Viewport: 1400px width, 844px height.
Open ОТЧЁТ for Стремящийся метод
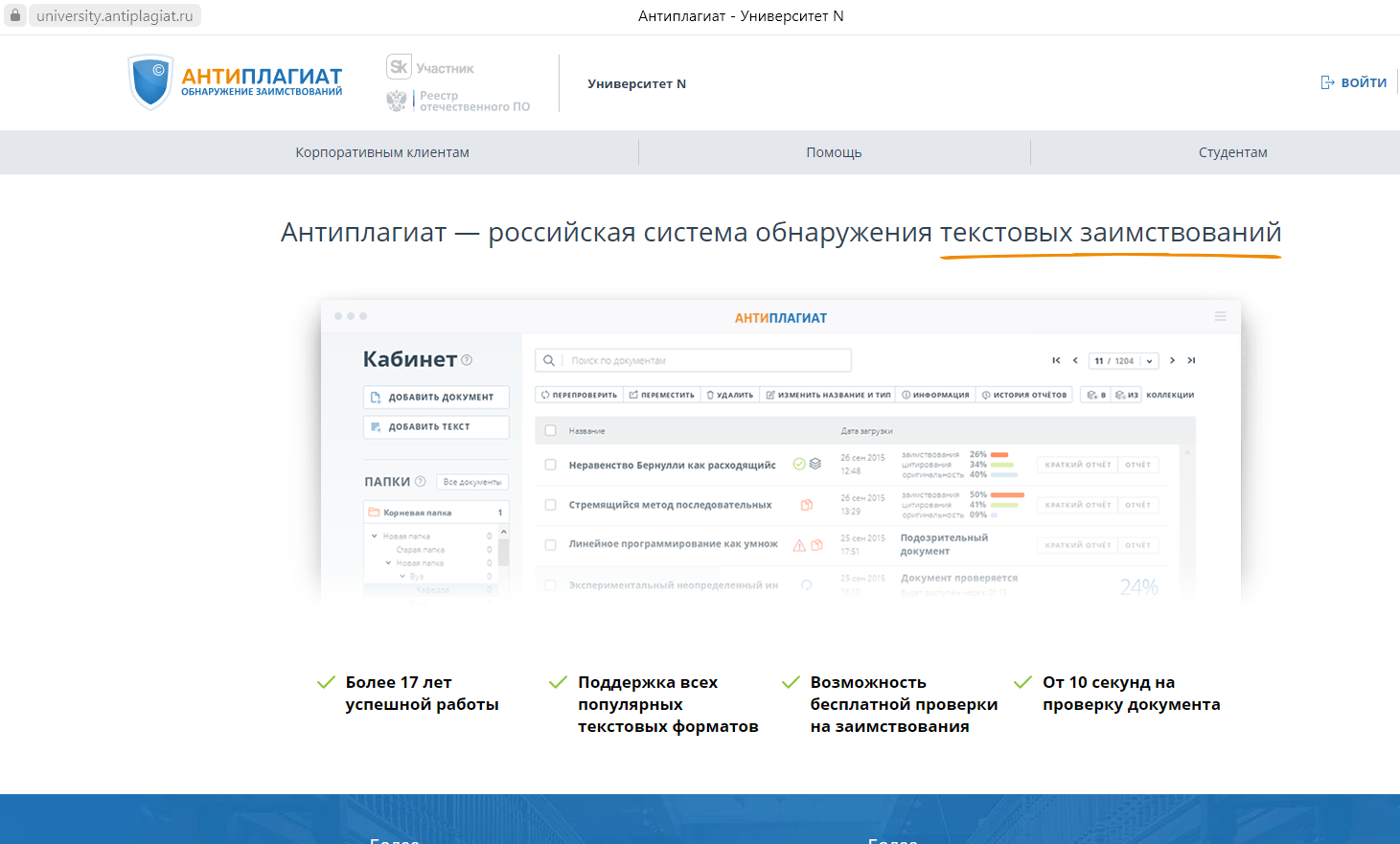click(1138, 505)
